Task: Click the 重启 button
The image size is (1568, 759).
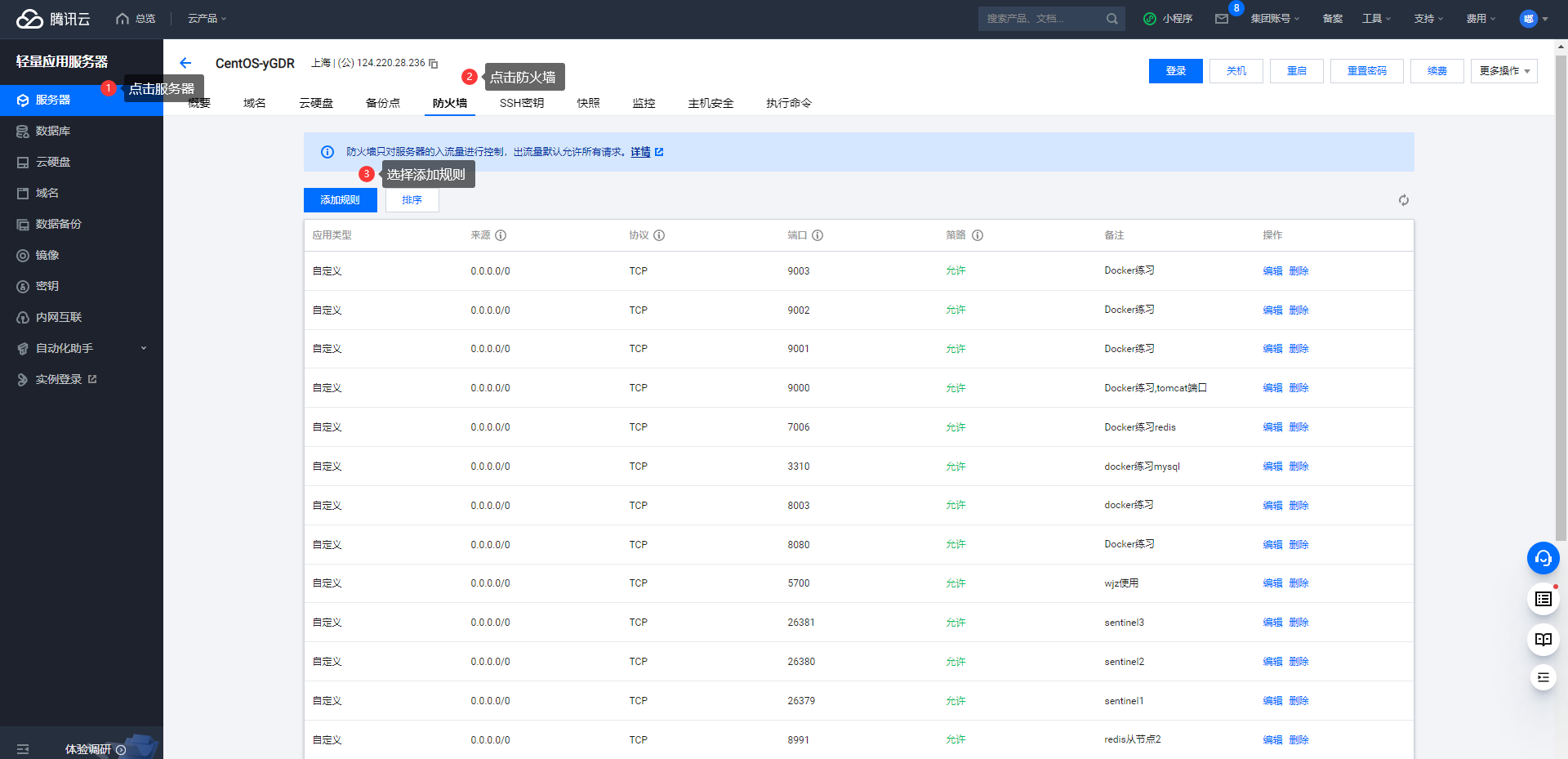Action: pyautogui.click(x=1297, y=71)
